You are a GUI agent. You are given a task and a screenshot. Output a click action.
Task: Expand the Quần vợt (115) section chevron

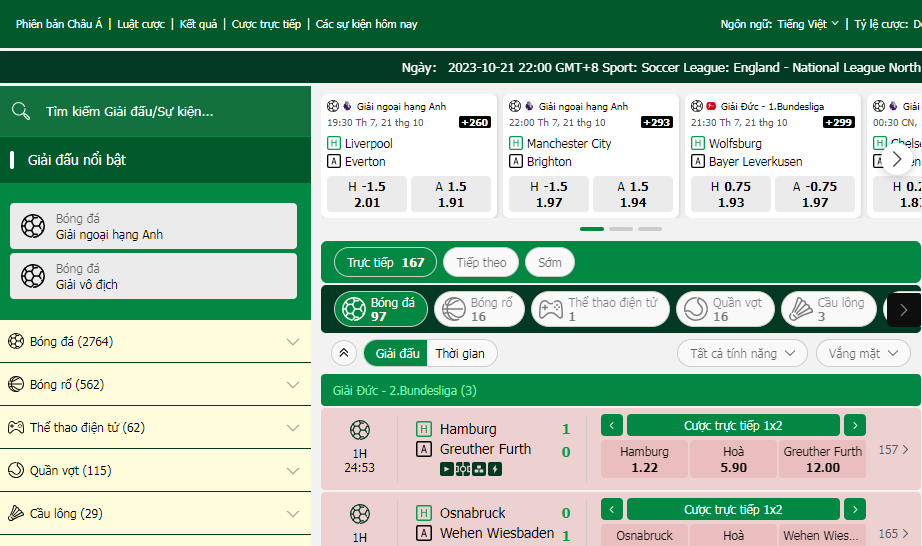[293, 470]
